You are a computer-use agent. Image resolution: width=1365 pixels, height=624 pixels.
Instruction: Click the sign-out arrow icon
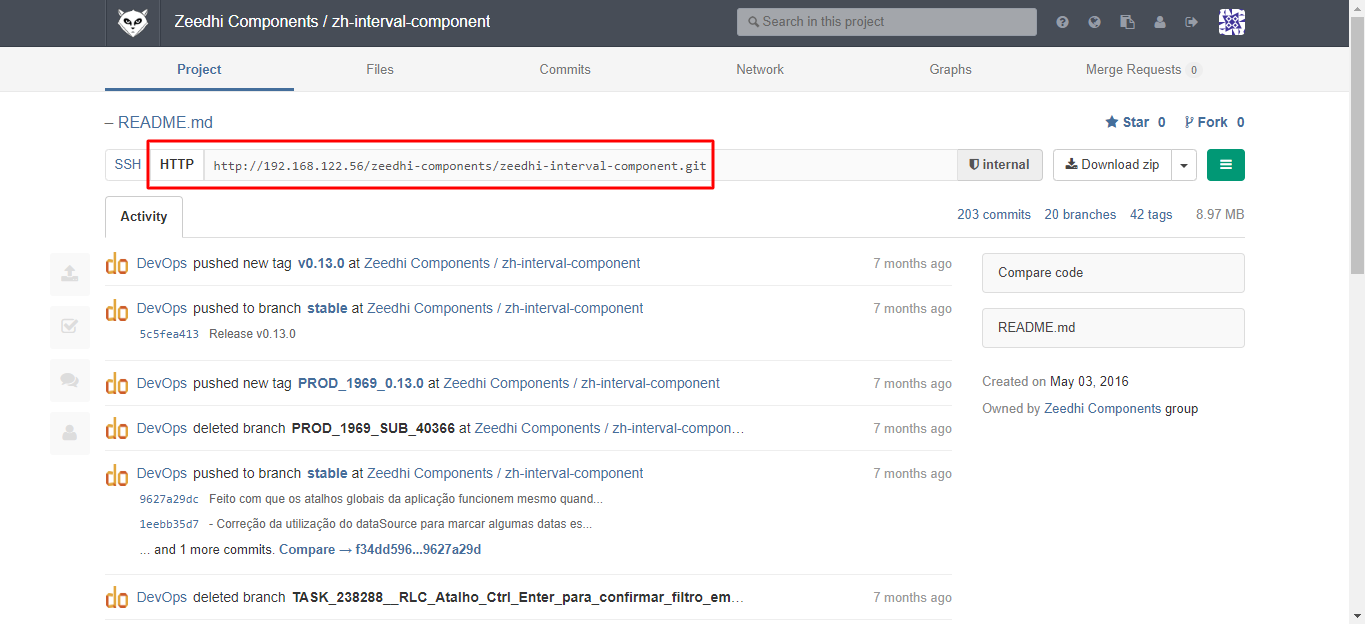point(1191,22)
